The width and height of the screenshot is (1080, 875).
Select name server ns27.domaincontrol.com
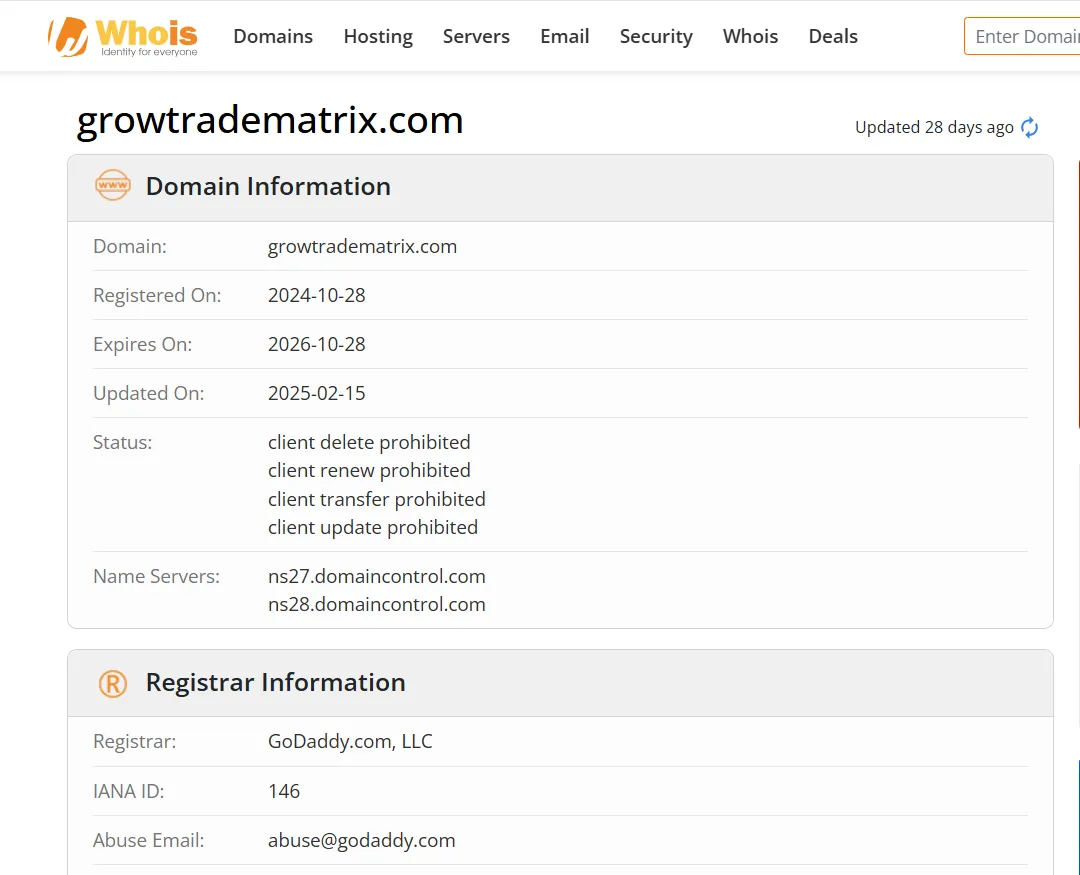click(x=377, y=577)
